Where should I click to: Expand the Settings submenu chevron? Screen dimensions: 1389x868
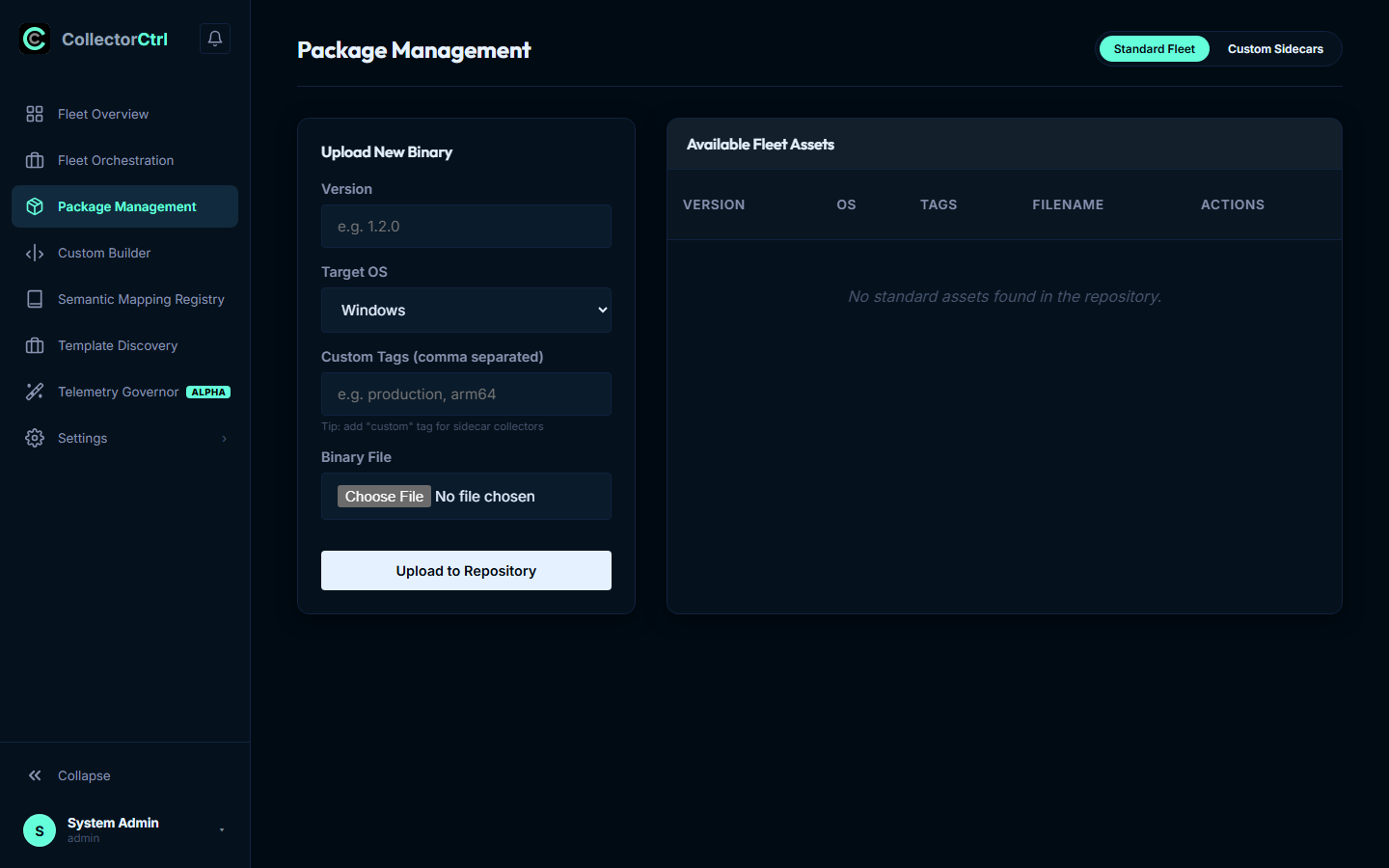coord(225,439)
